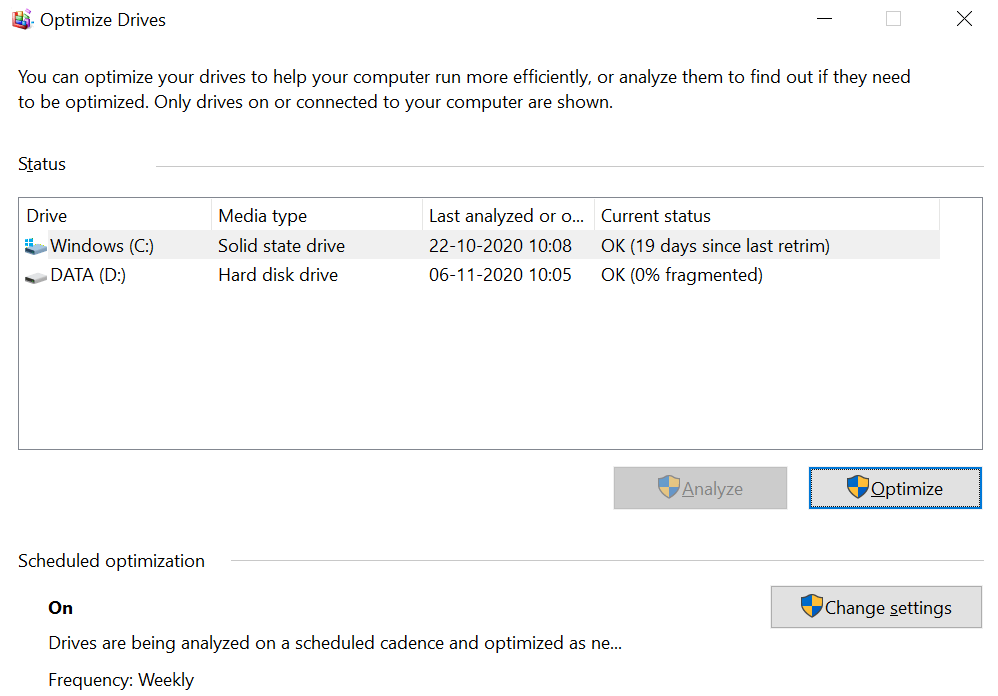Minimize the Optimize Drives window
Image resolution: width=998 pixels, height=696 pixels.
point(824,18)
